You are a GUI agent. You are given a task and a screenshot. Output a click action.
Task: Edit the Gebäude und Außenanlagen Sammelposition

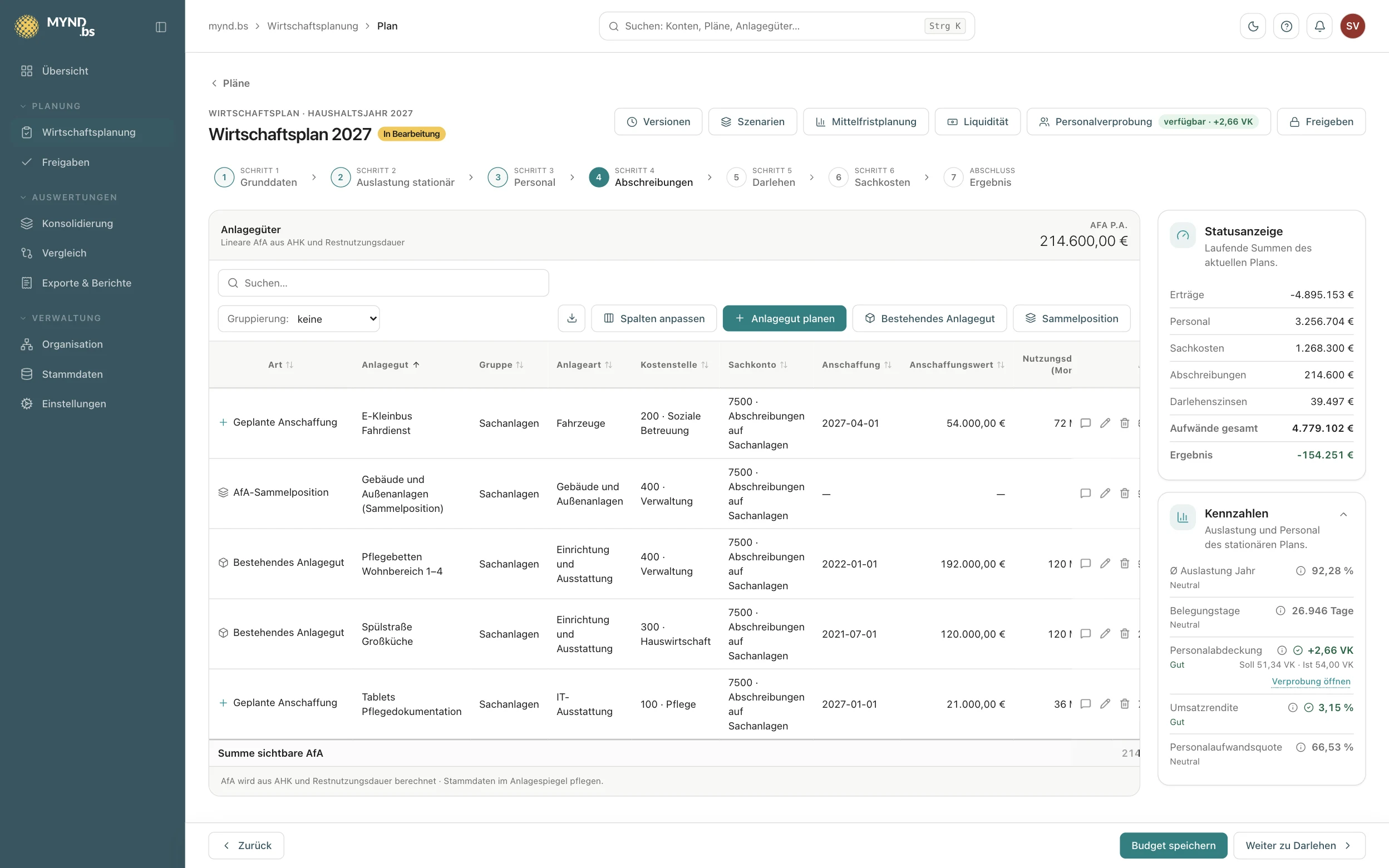pos(1105,494)
